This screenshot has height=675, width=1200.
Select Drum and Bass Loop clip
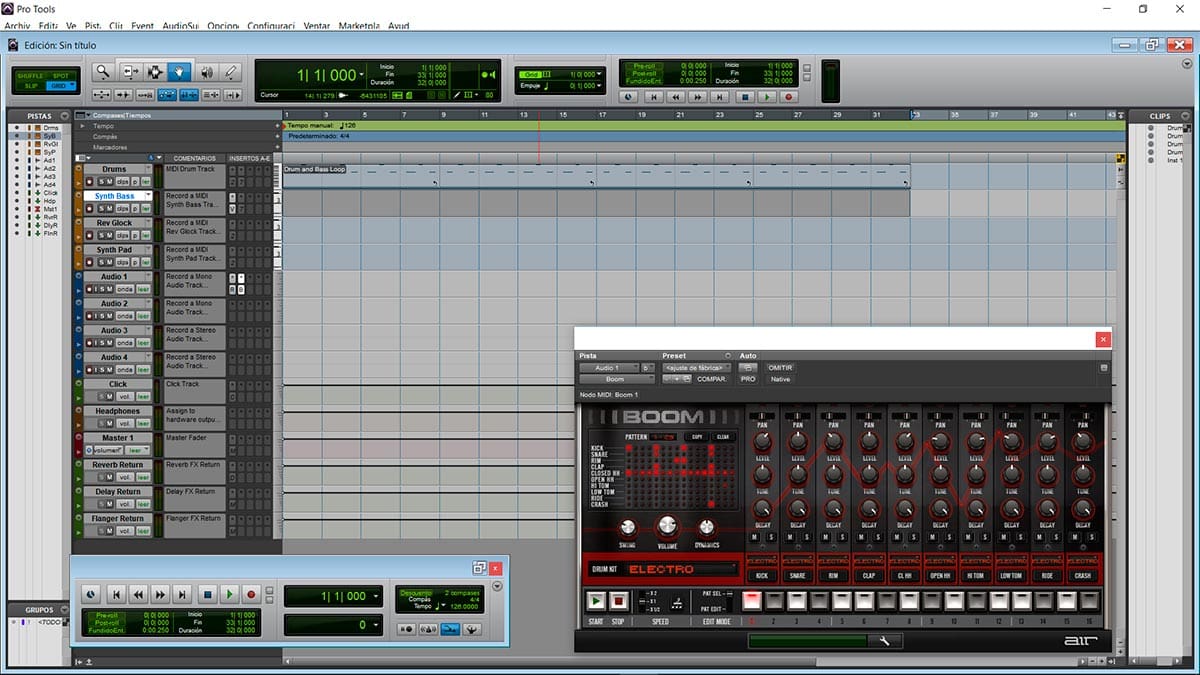point(596,176)
